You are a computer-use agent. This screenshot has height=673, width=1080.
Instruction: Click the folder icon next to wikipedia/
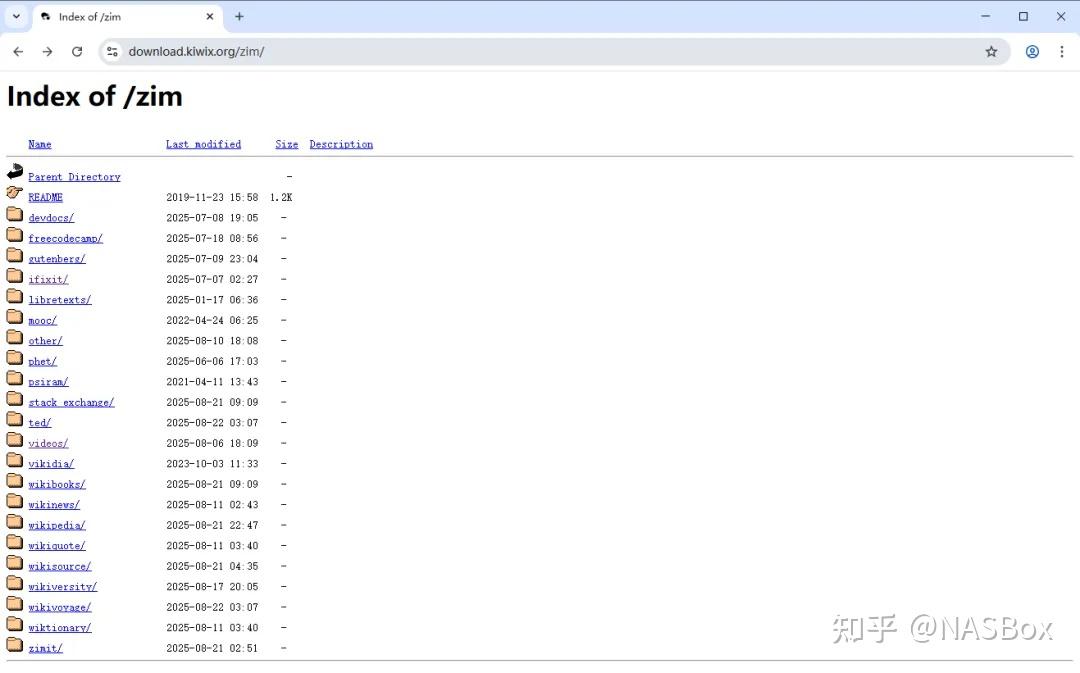pos(14,522)
